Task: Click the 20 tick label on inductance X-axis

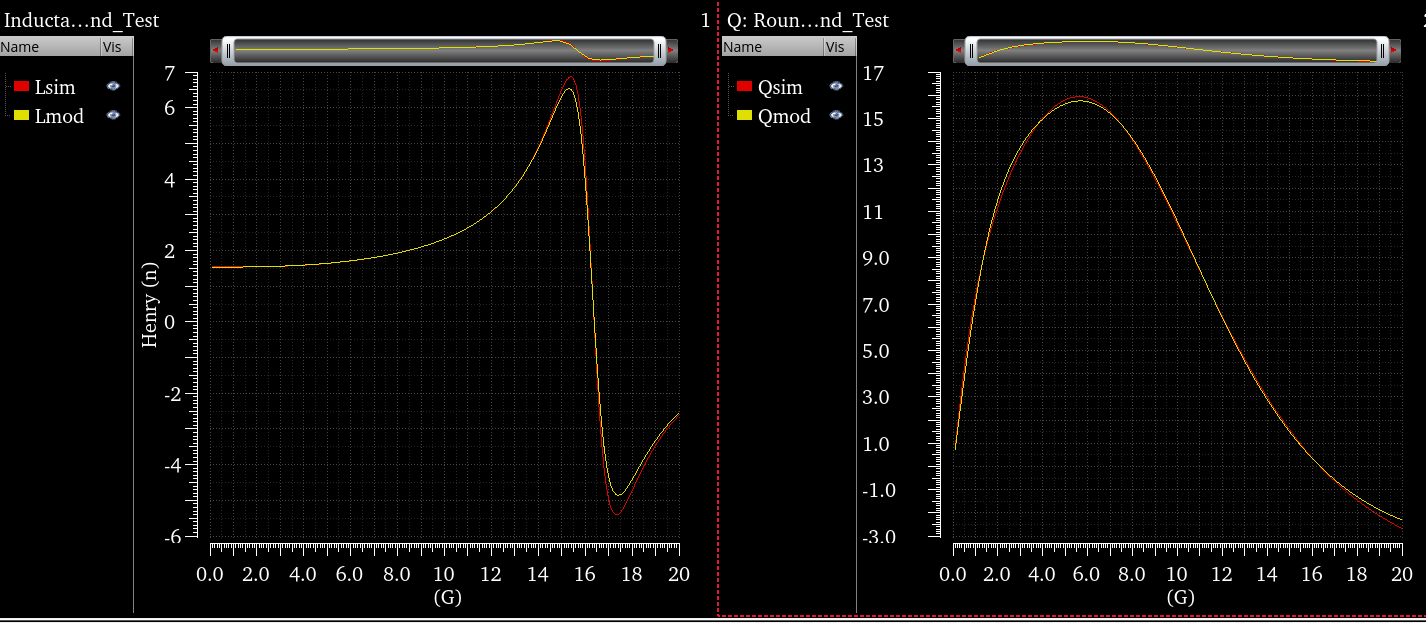Action: (679, 575)
